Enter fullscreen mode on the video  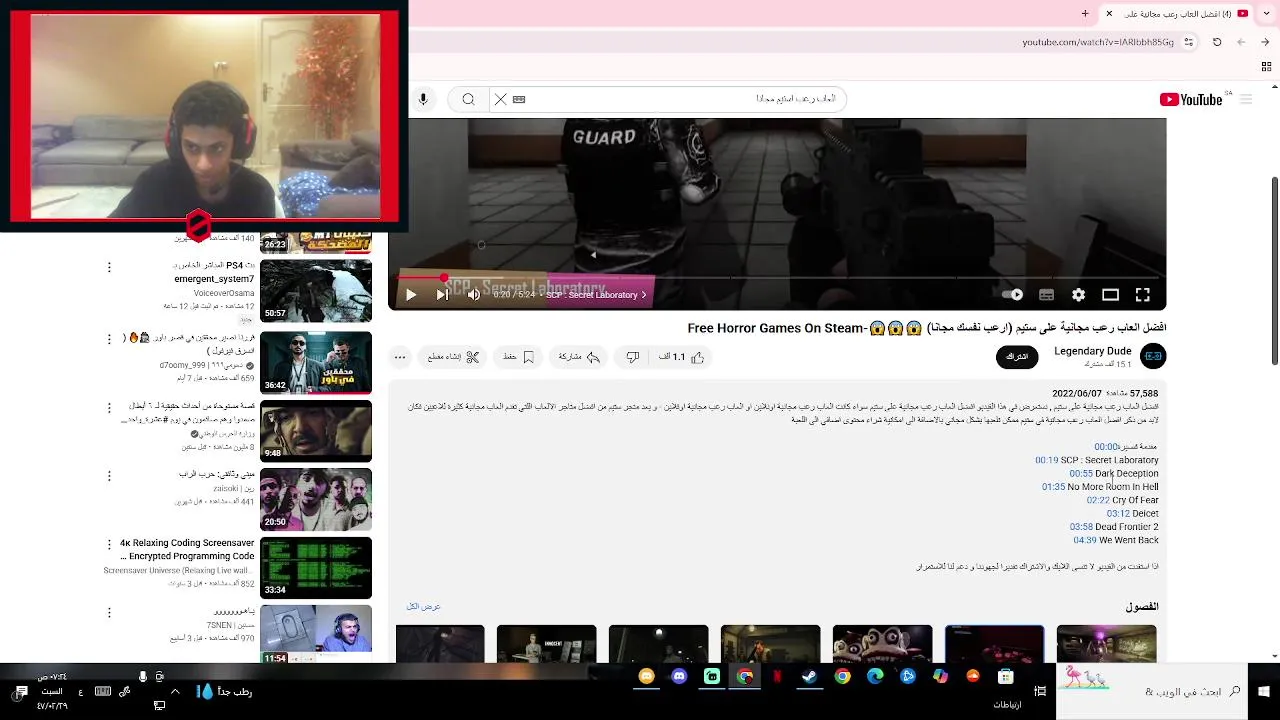1142,295
